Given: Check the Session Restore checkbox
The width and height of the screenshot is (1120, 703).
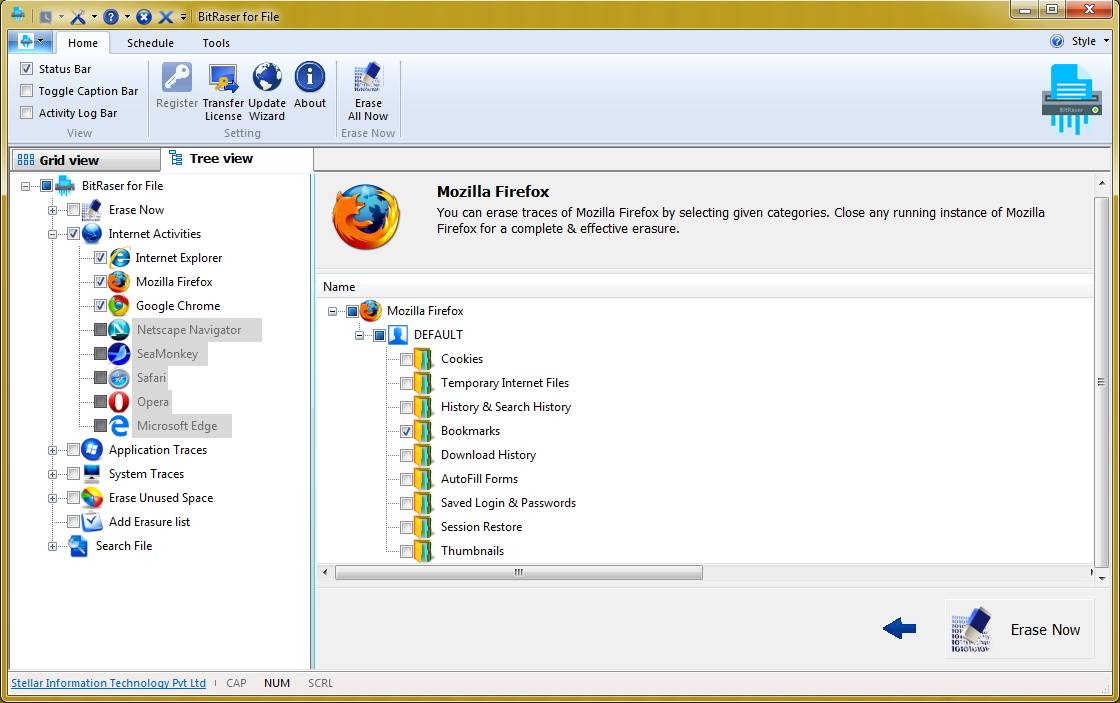Looking at the screenshot, I should 406,527.
